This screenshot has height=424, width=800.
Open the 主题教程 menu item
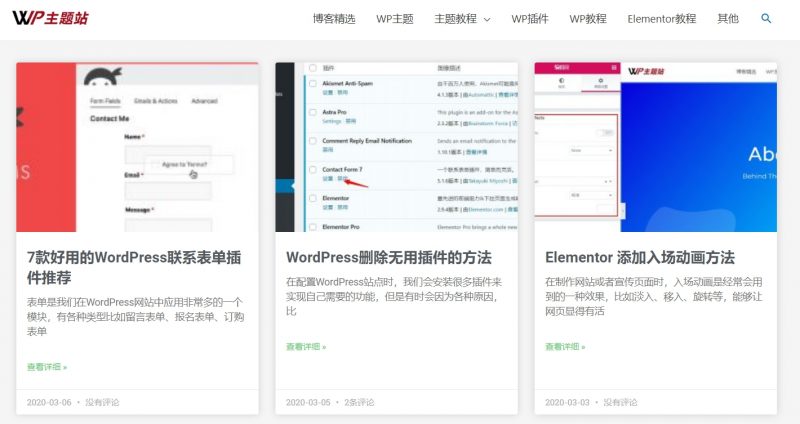tap(455, 19)
